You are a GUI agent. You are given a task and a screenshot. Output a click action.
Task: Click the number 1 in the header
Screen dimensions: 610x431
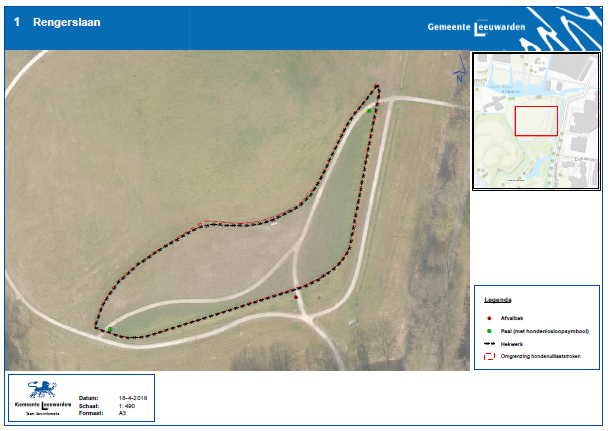point(17,22)
